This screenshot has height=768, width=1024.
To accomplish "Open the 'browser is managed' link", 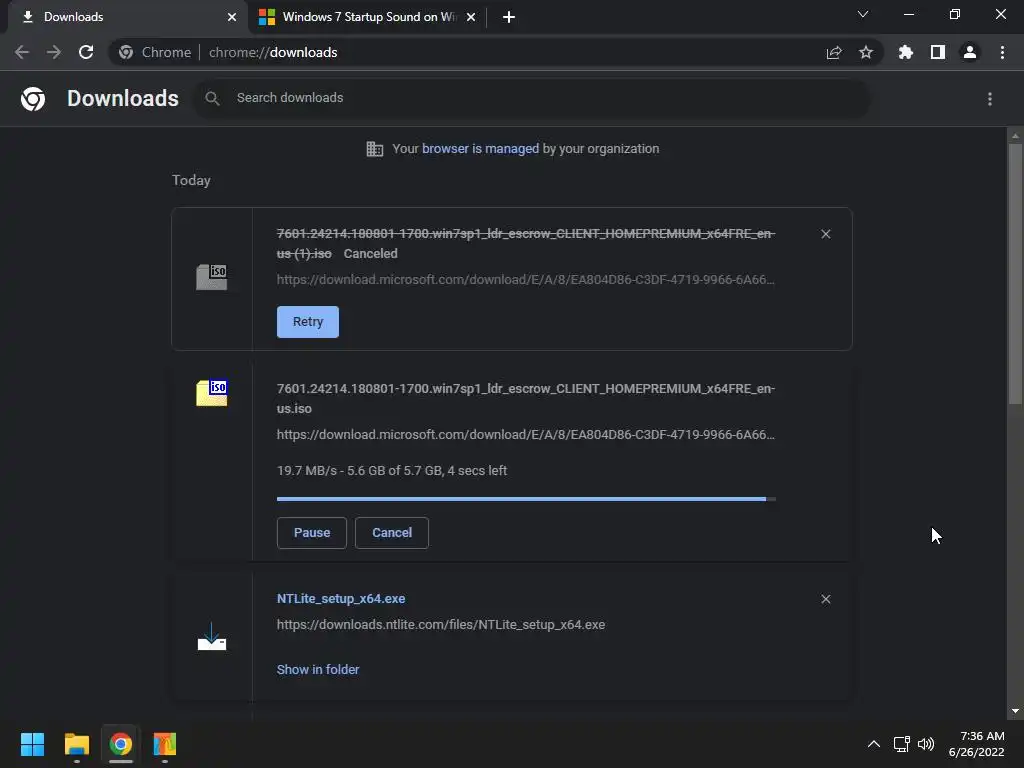I will [x=481, y=149].
